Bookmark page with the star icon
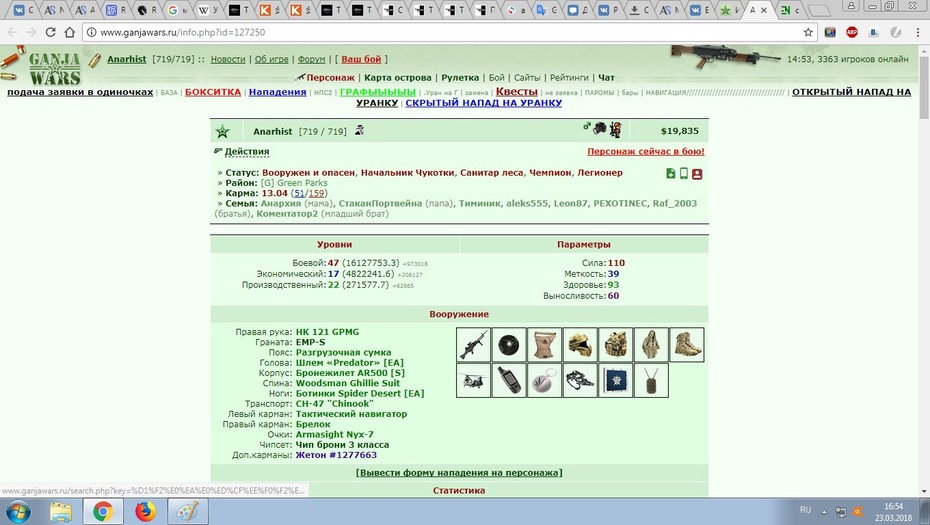 808,32
